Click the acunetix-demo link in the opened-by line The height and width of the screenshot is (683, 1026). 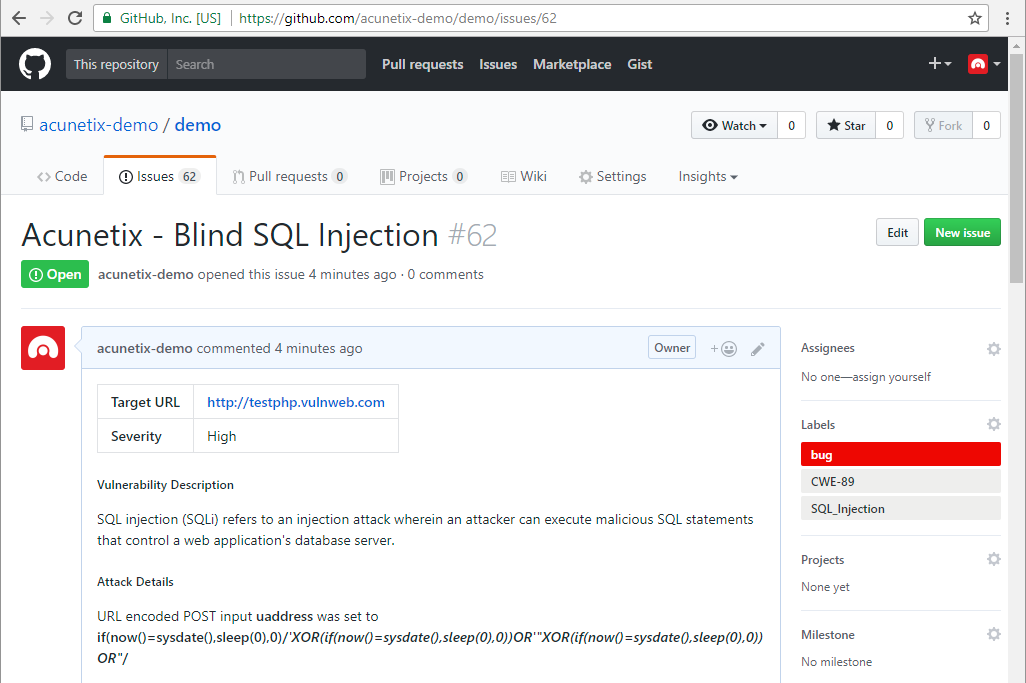pos(146,275)
